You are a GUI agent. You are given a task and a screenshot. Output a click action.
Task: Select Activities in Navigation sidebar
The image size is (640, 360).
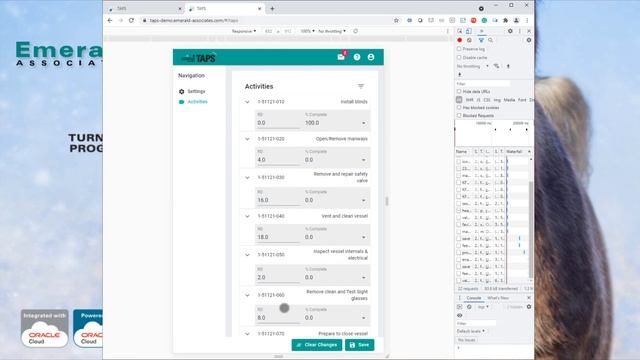[198, 102]
